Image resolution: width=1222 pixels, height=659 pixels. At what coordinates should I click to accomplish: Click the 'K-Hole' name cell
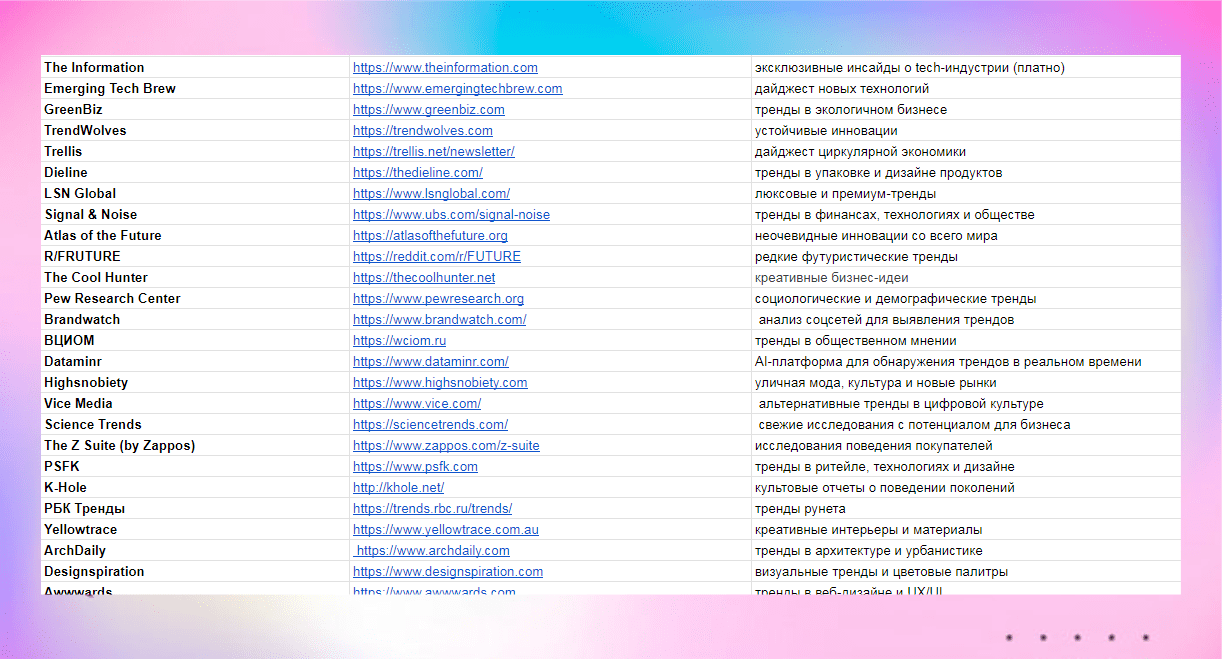(195, 488)
